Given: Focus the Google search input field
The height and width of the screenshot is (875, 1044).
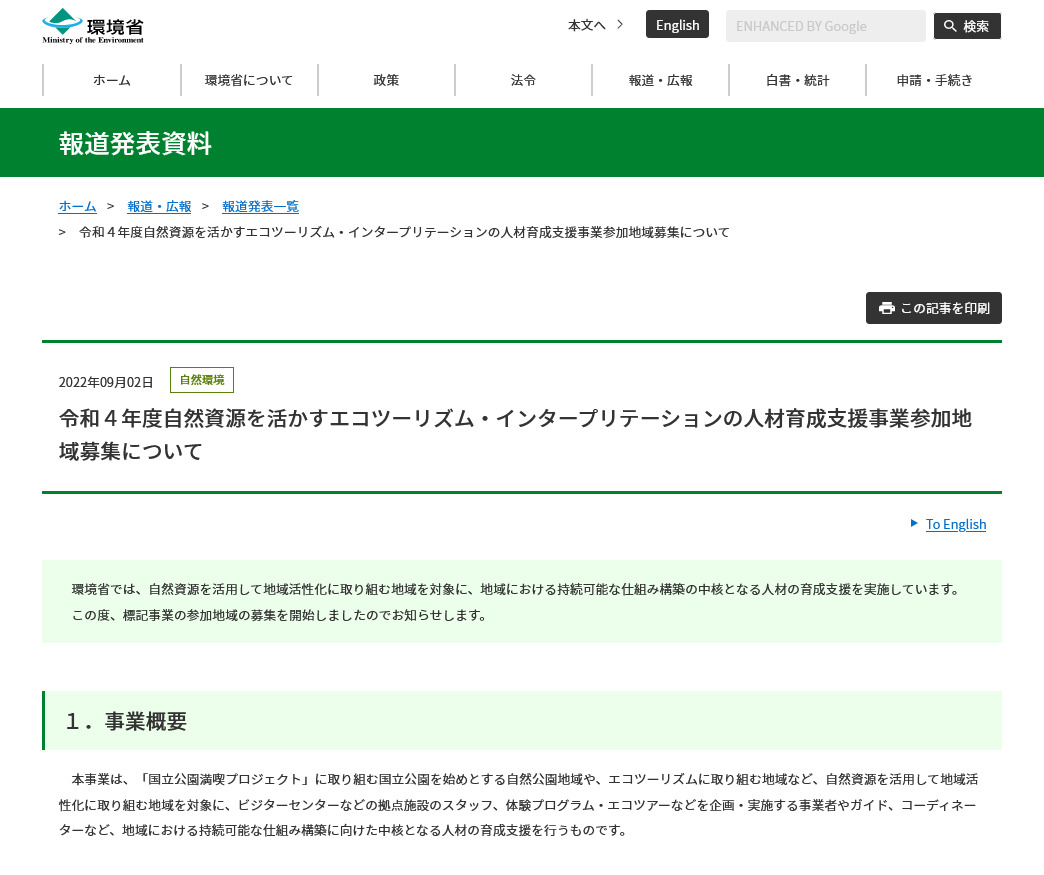Looking at the screenshot, I should 825,26.
